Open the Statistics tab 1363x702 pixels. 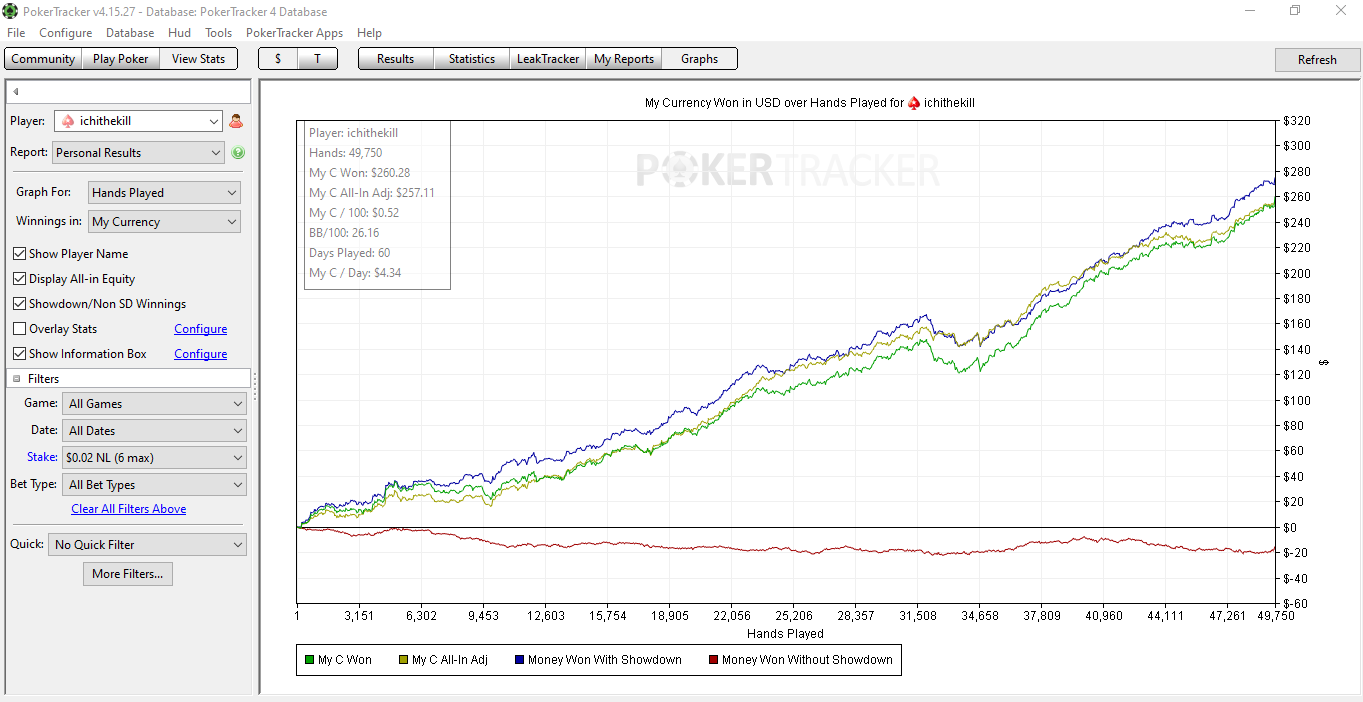(472, 59)
